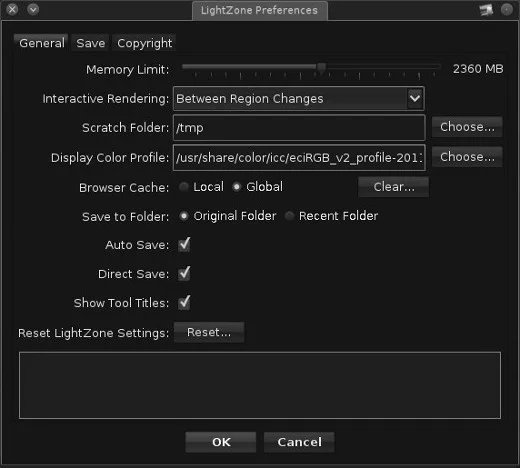This screenshot has height=468, width=520.
Task: Click the Memory Limit slider handle
Action: tap(321, 68)
